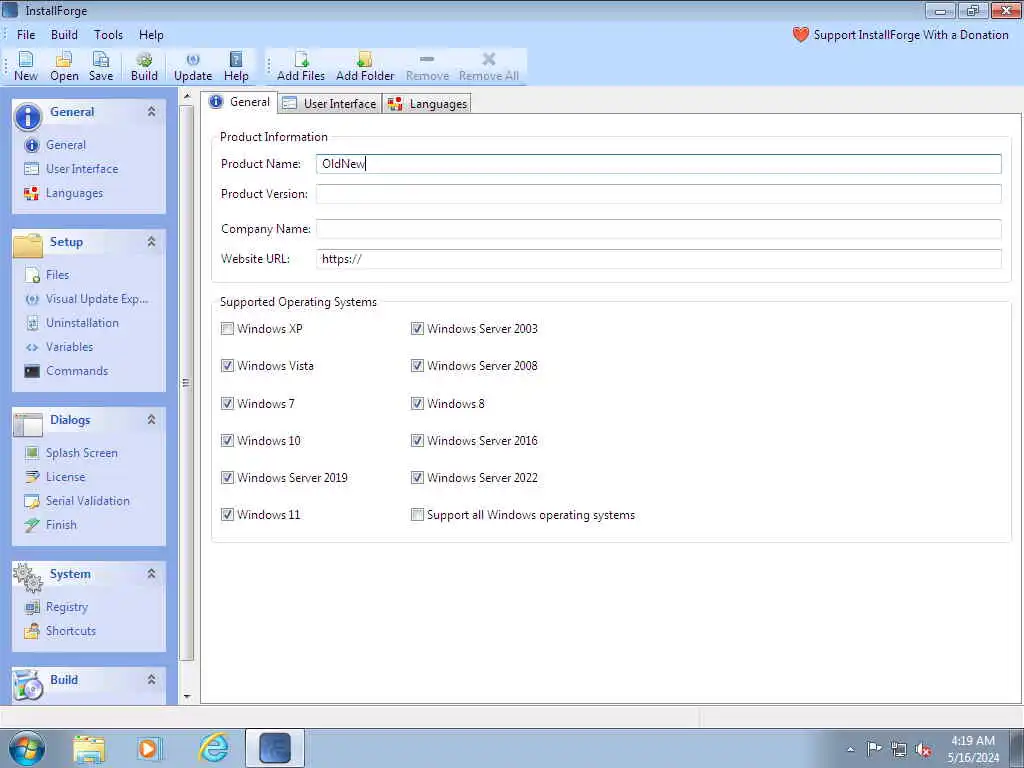Open File Explorer from the taskbar
The image size is (1024, 768).
click(89, 749)
